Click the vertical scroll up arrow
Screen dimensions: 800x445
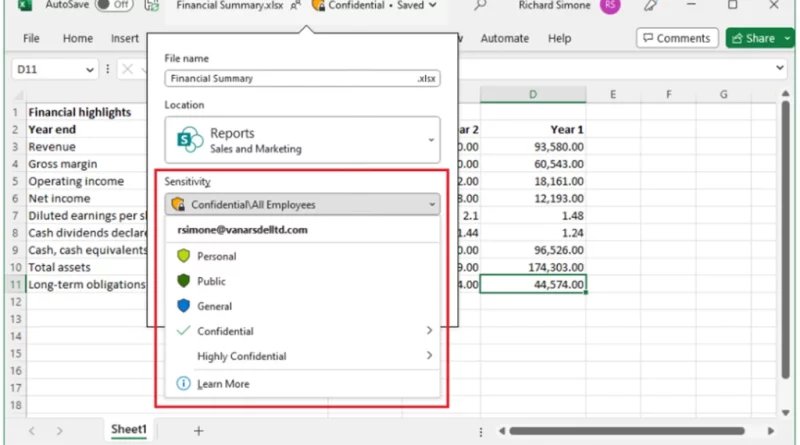pos(786,93)
